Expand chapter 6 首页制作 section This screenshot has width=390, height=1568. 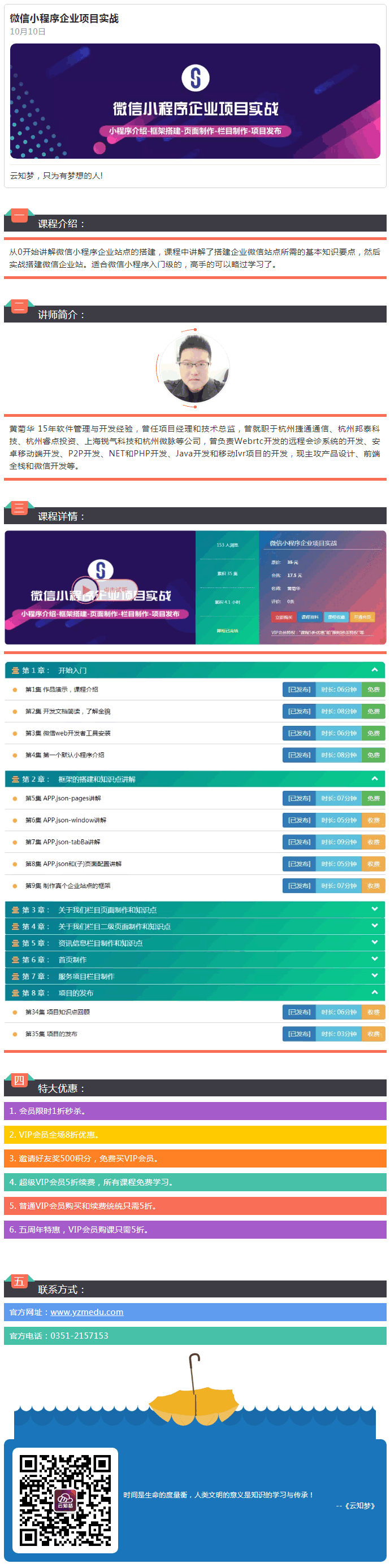pos(375,959)
